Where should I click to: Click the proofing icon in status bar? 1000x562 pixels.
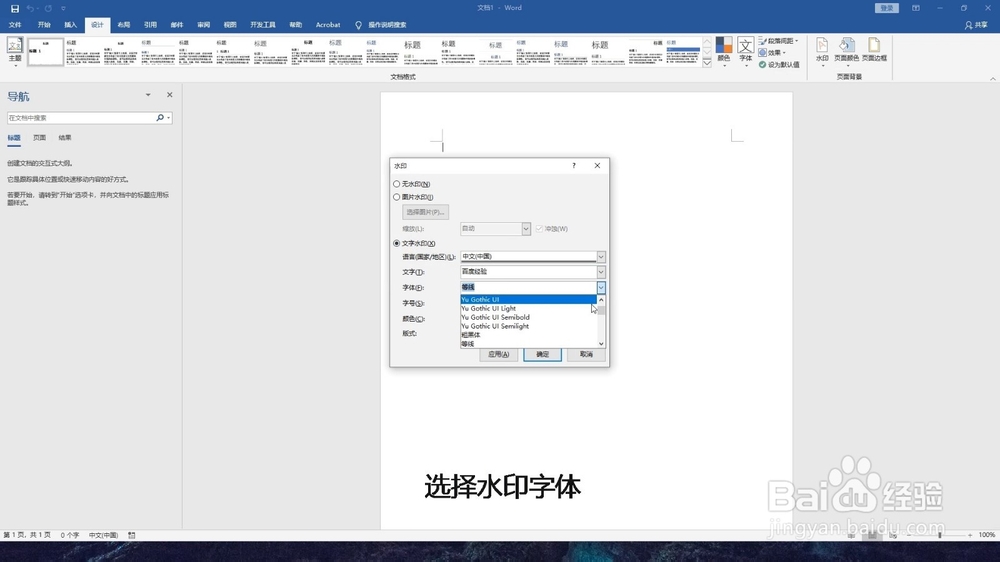point(132,535)
